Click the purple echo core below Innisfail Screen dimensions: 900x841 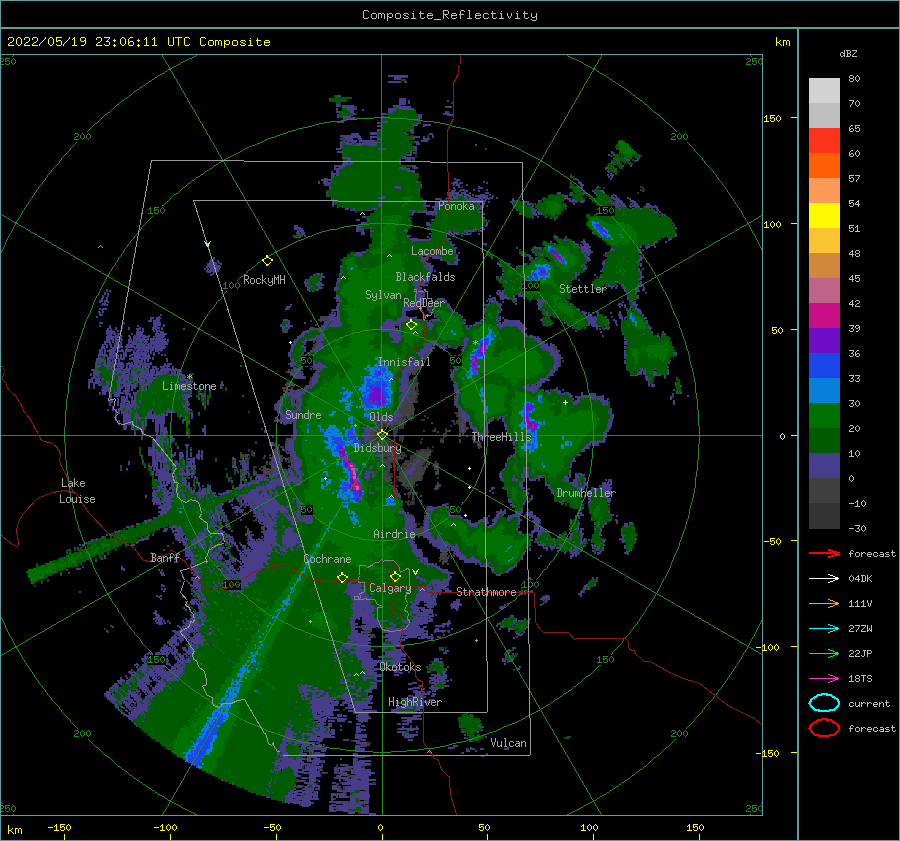coord(376,392)
